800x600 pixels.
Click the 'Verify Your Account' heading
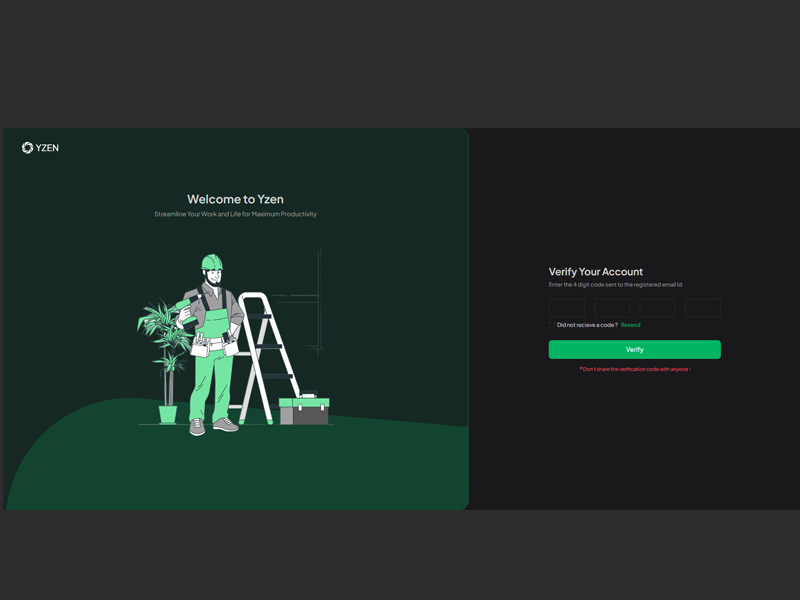[x=596, y=272]
